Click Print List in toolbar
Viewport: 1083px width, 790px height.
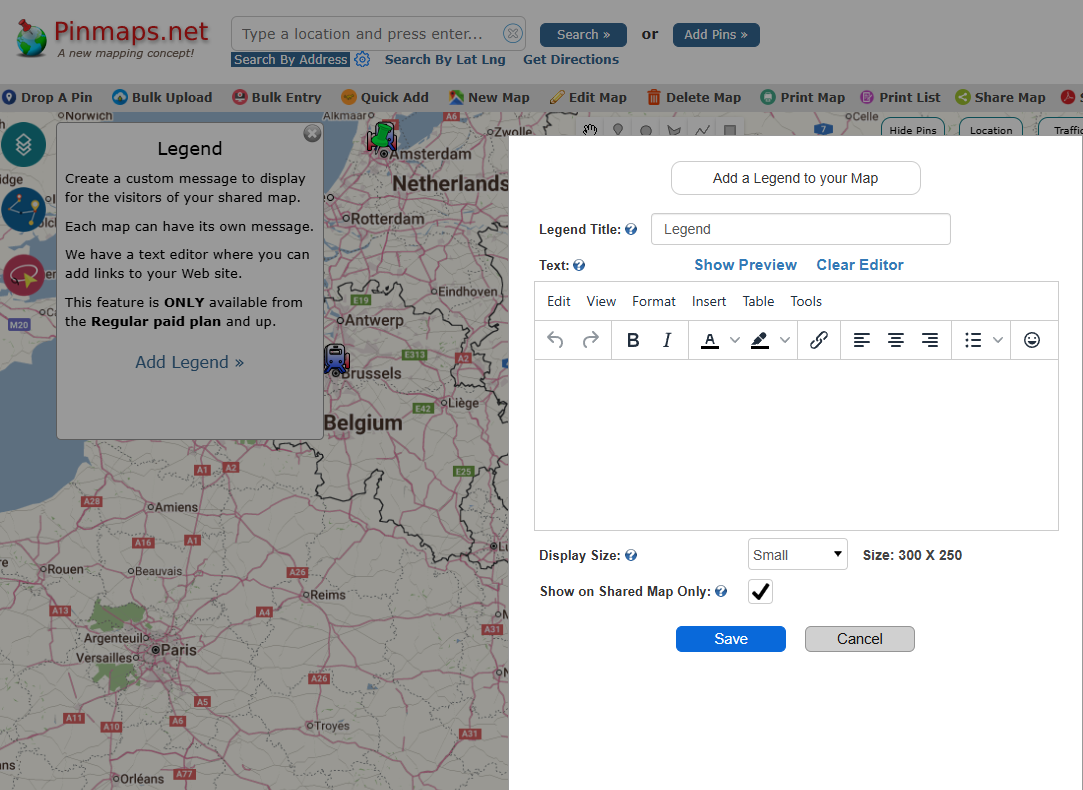[900, 97]
